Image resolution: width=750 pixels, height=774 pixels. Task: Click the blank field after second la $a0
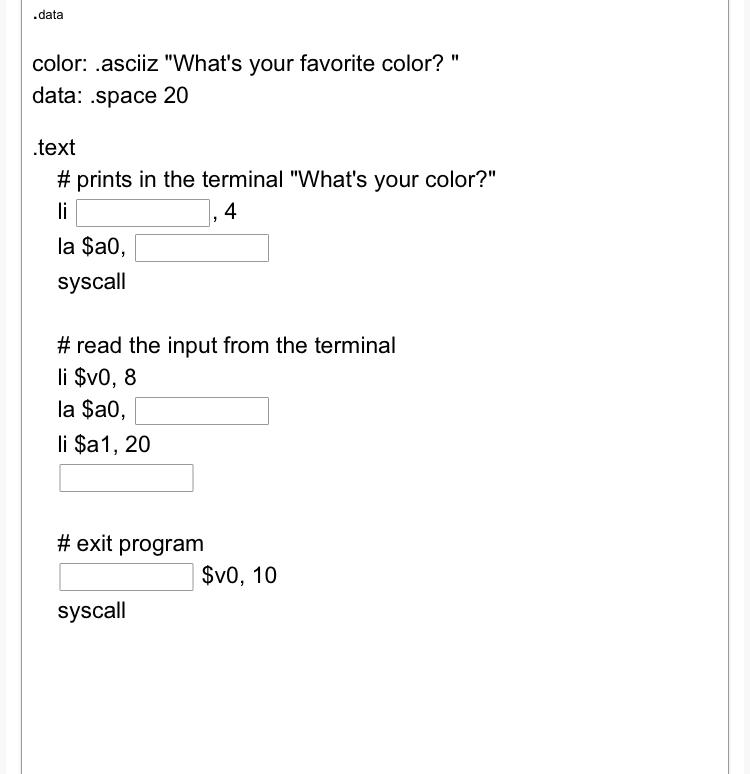(202, 411)
